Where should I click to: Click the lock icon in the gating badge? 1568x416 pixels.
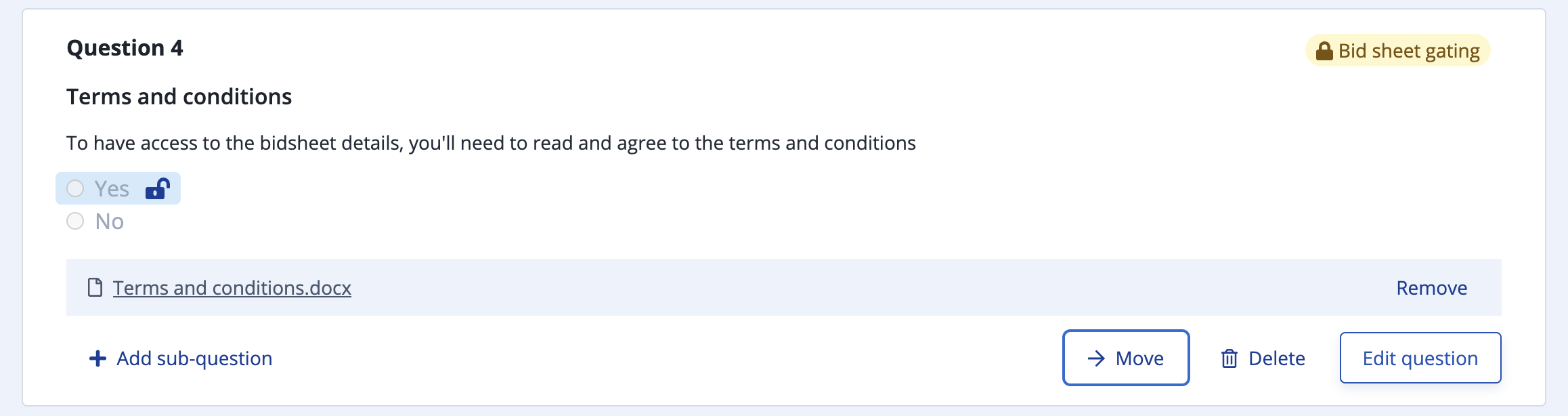coord(1324,51)
